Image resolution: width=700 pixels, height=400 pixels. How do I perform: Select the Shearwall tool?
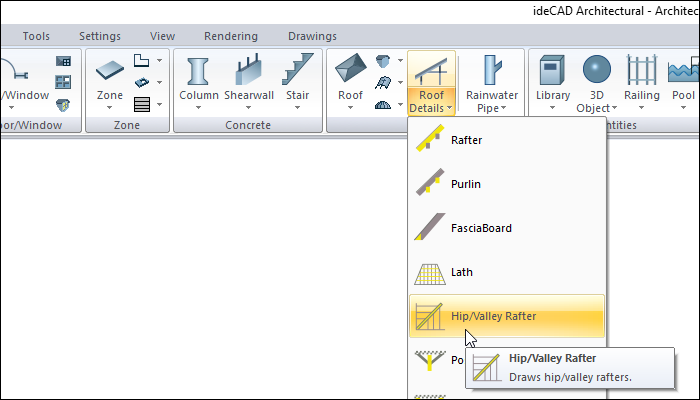[248, 72]
